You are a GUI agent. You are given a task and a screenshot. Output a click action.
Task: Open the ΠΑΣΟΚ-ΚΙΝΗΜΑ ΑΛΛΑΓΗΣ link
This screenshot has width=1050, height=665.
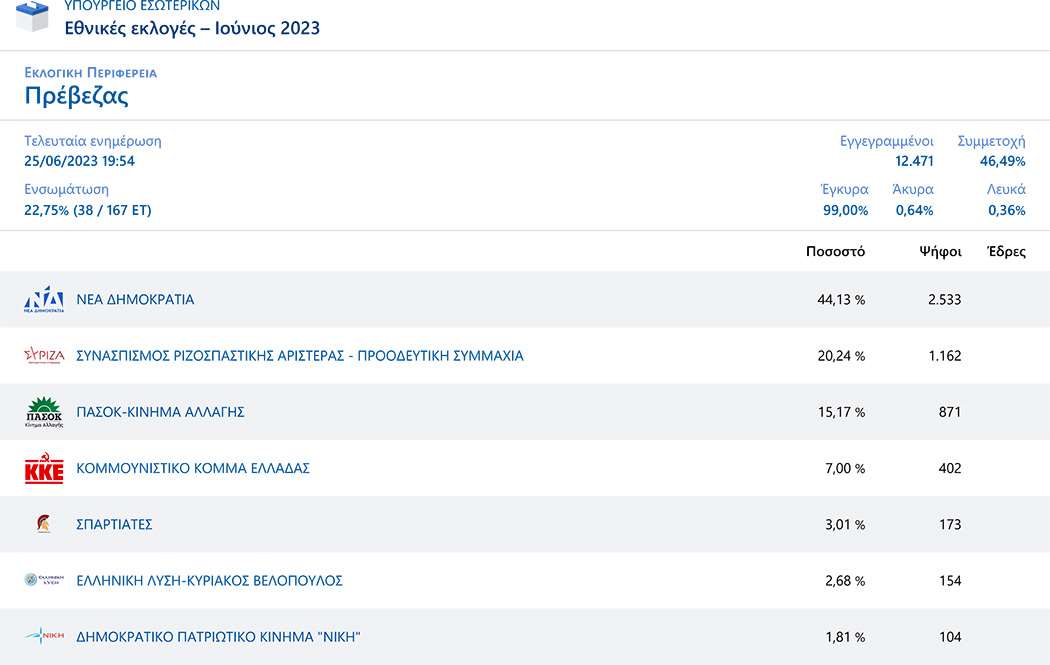pyautogui.click(x=160, y=412)
